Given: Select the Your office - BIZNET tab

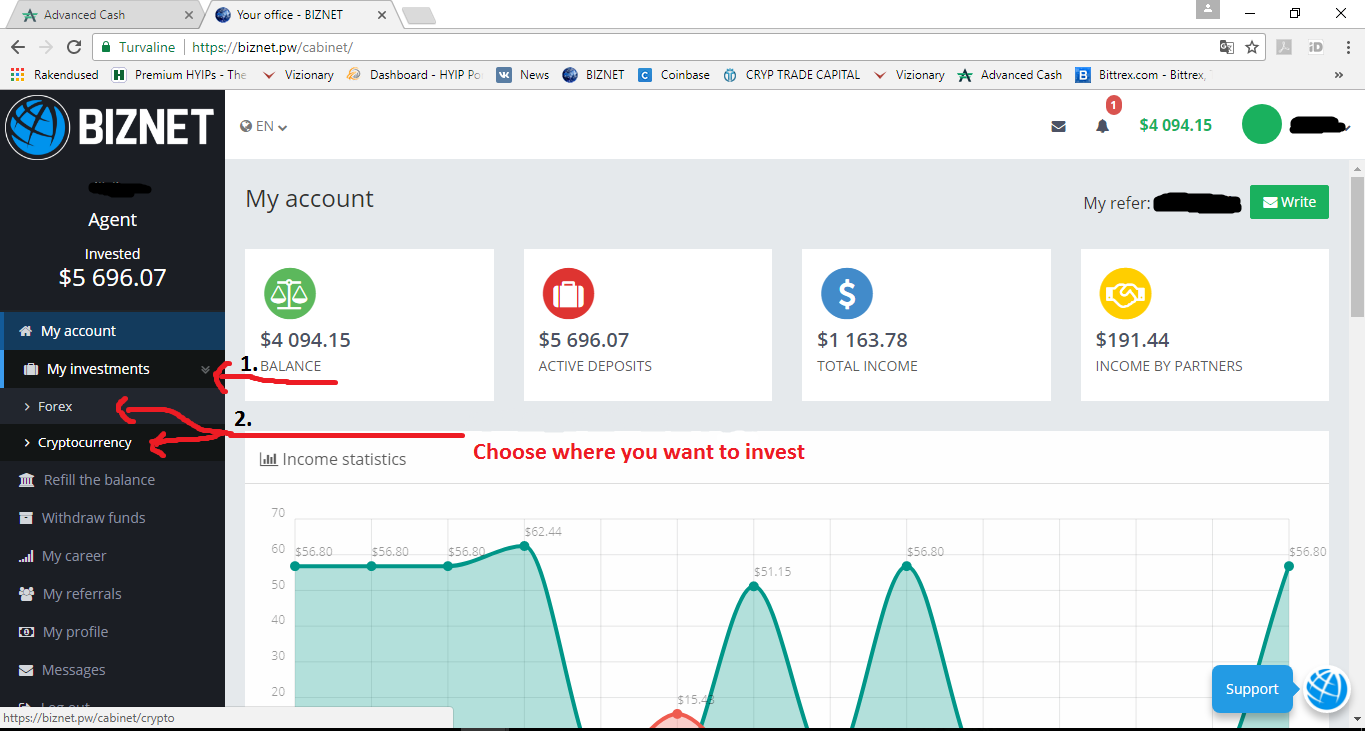Looking at the screenshot, I should pyautogui.click(x=298, y=15).
